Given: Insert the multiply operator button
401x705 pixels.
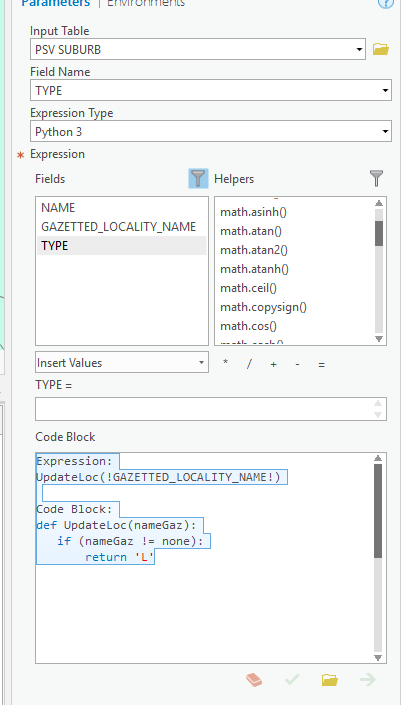Looking at the screenshot, I should click(225, 364).
